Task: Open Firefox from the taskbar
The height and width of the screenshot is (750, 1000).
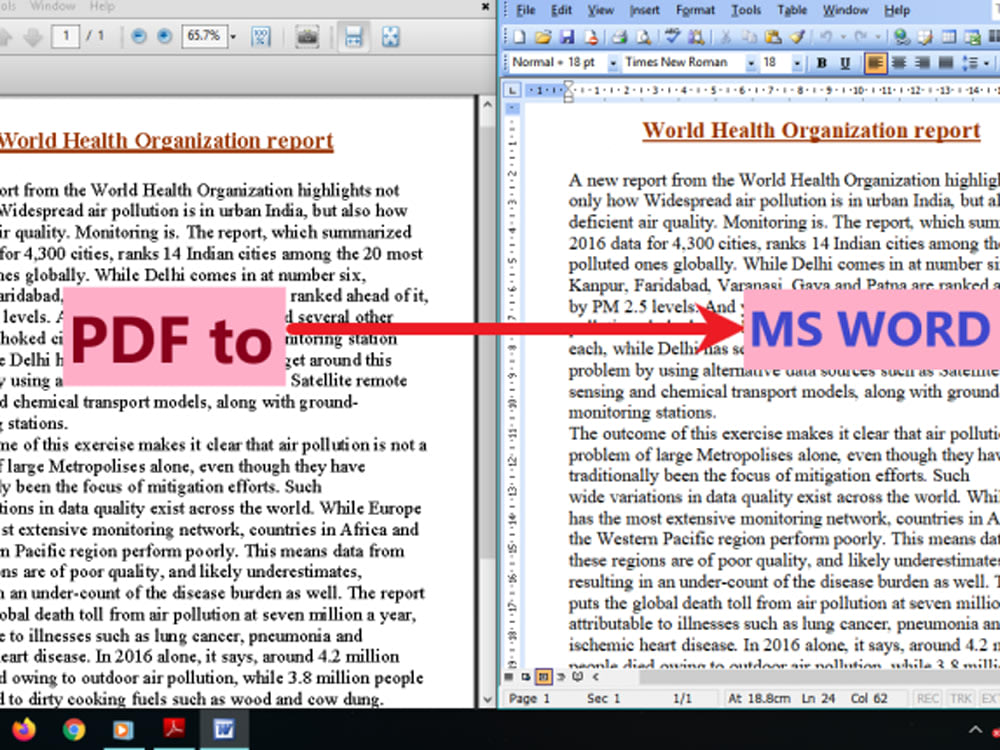Action: click(24, 729)
